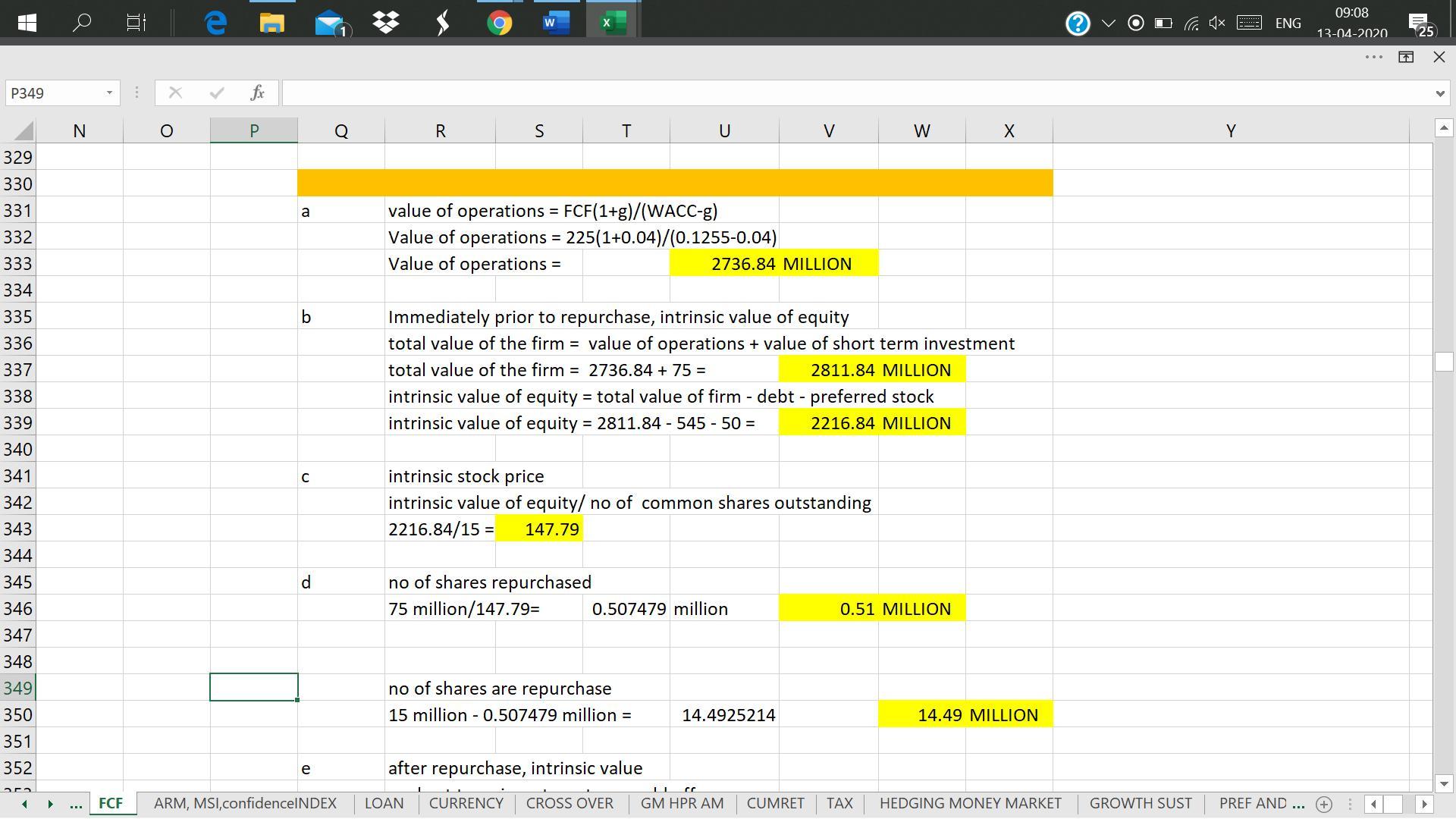Open Dropbox from the taskbar
The image size is (1456, 819).
click(386, 23)
